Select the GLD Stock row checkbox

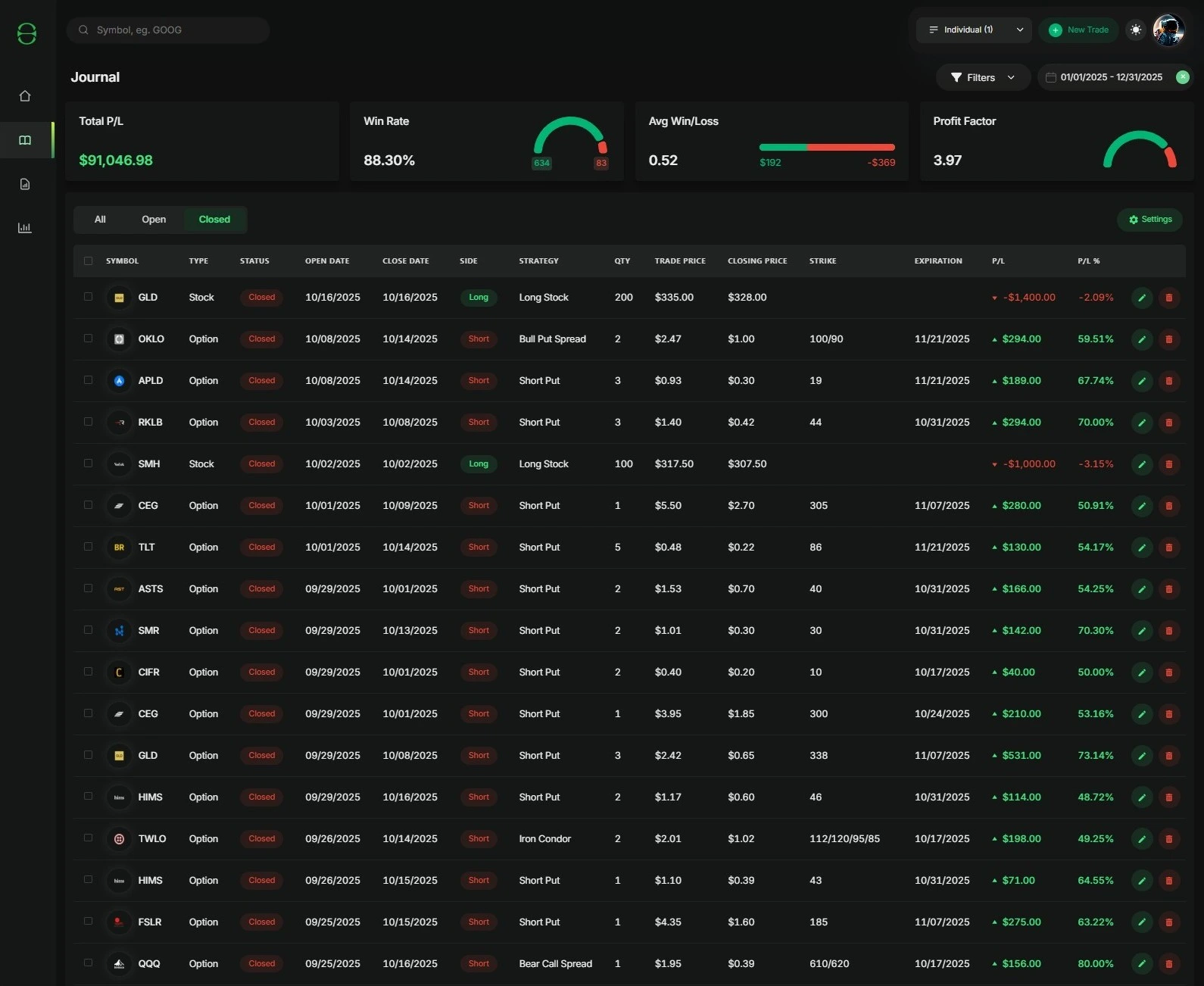pos(89,297)
